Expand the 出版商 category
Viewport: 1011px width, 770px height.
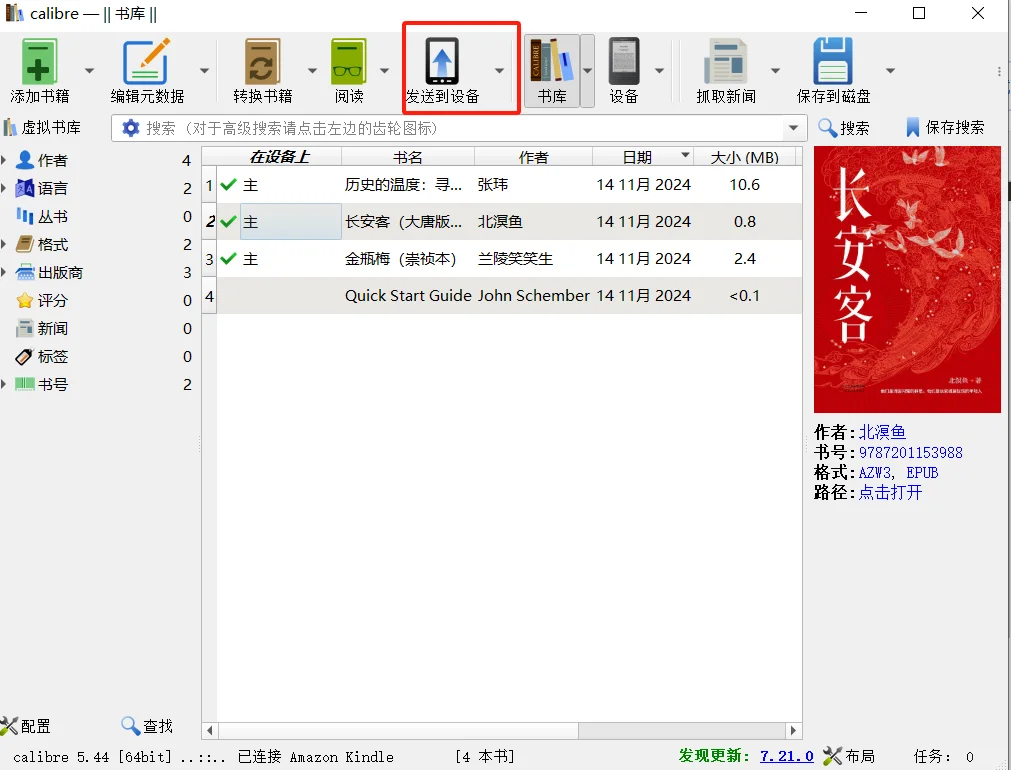[4, 272]
